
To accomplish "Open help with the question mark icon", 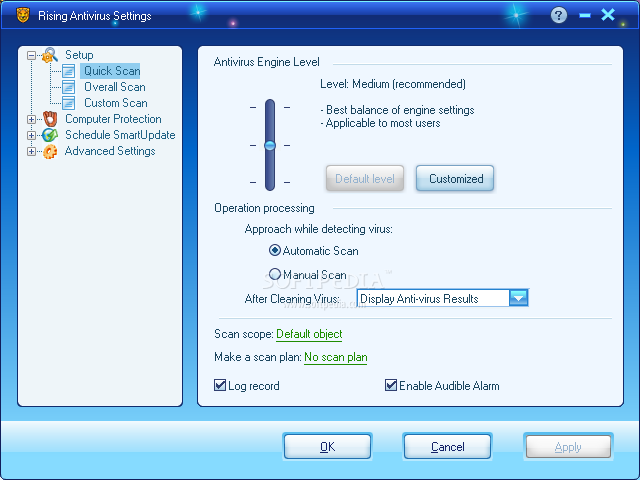I will click(558, 16).
